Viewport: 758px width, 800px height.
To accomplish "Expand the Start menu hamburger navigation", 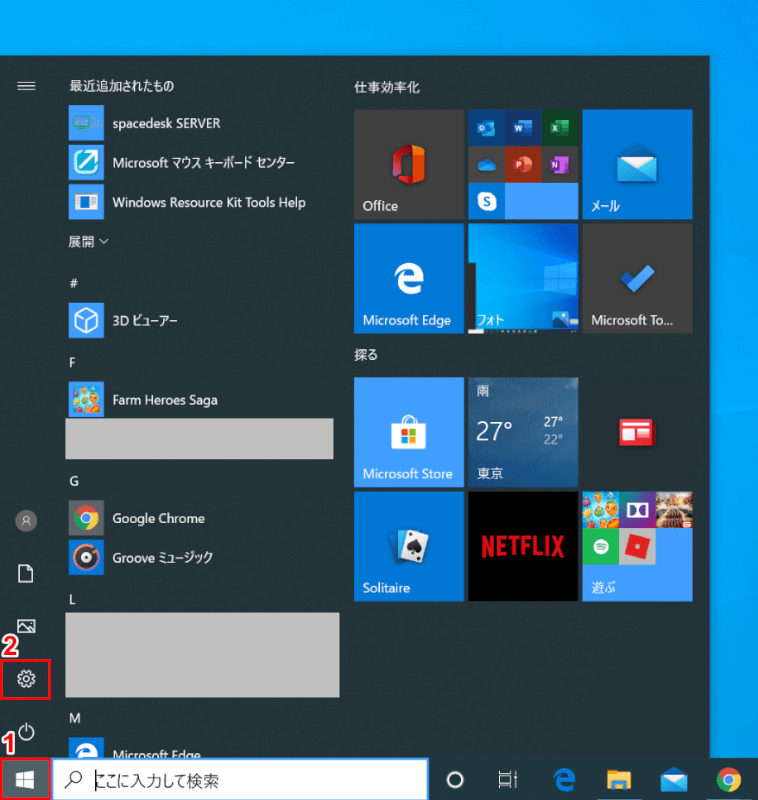I will tap(26, 86).
